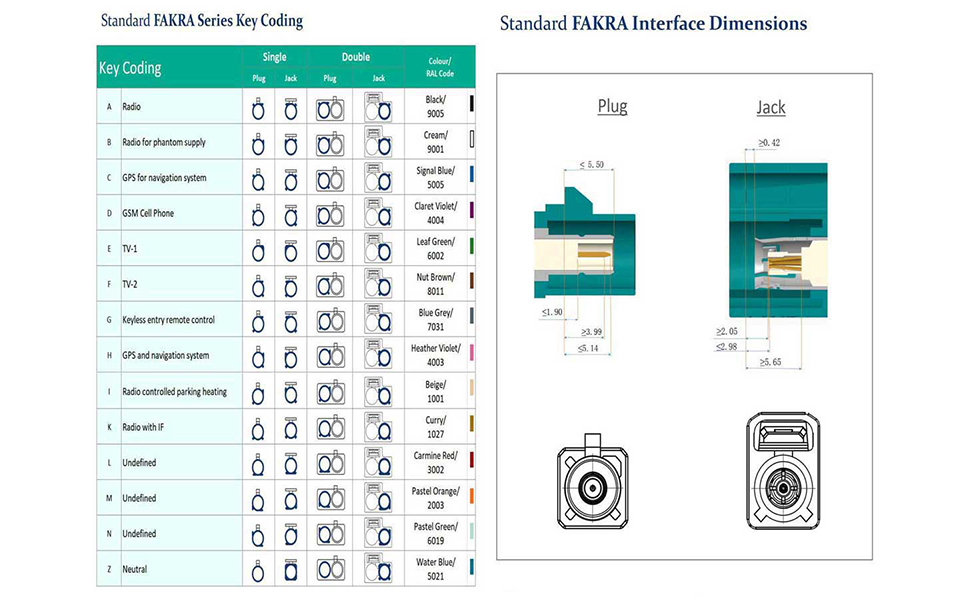This screenshot has height=600, width=970.
Task: Select the double jack icon in the TV-2 row
Action: (x=378, y=285)
